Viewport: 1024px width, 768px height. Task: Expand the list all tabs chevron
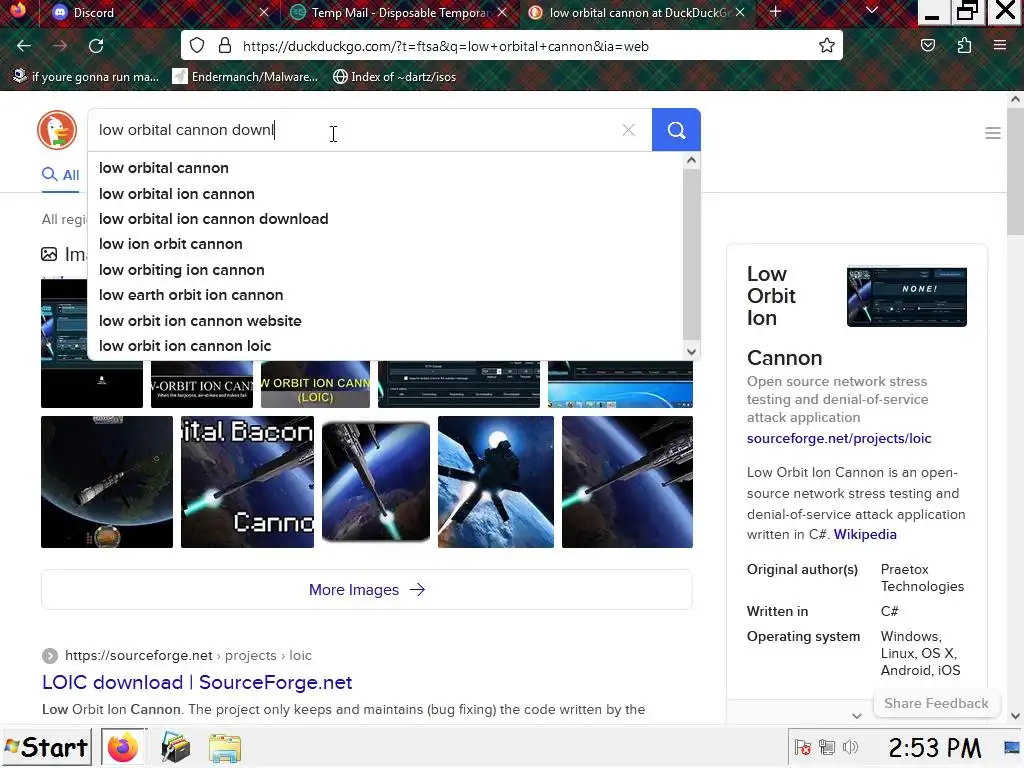[x=871, y=10]
